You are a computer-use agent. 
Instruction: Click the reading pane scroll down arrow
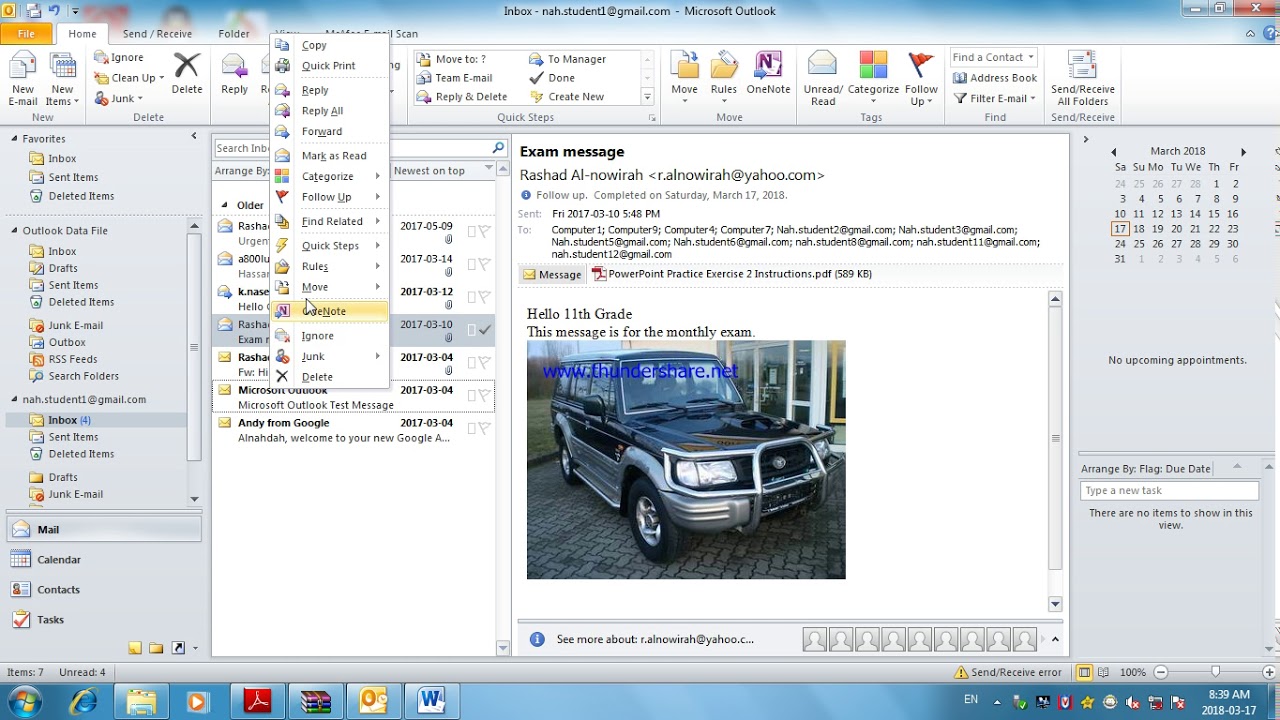pyautogui.click(x=1055, y=604)
